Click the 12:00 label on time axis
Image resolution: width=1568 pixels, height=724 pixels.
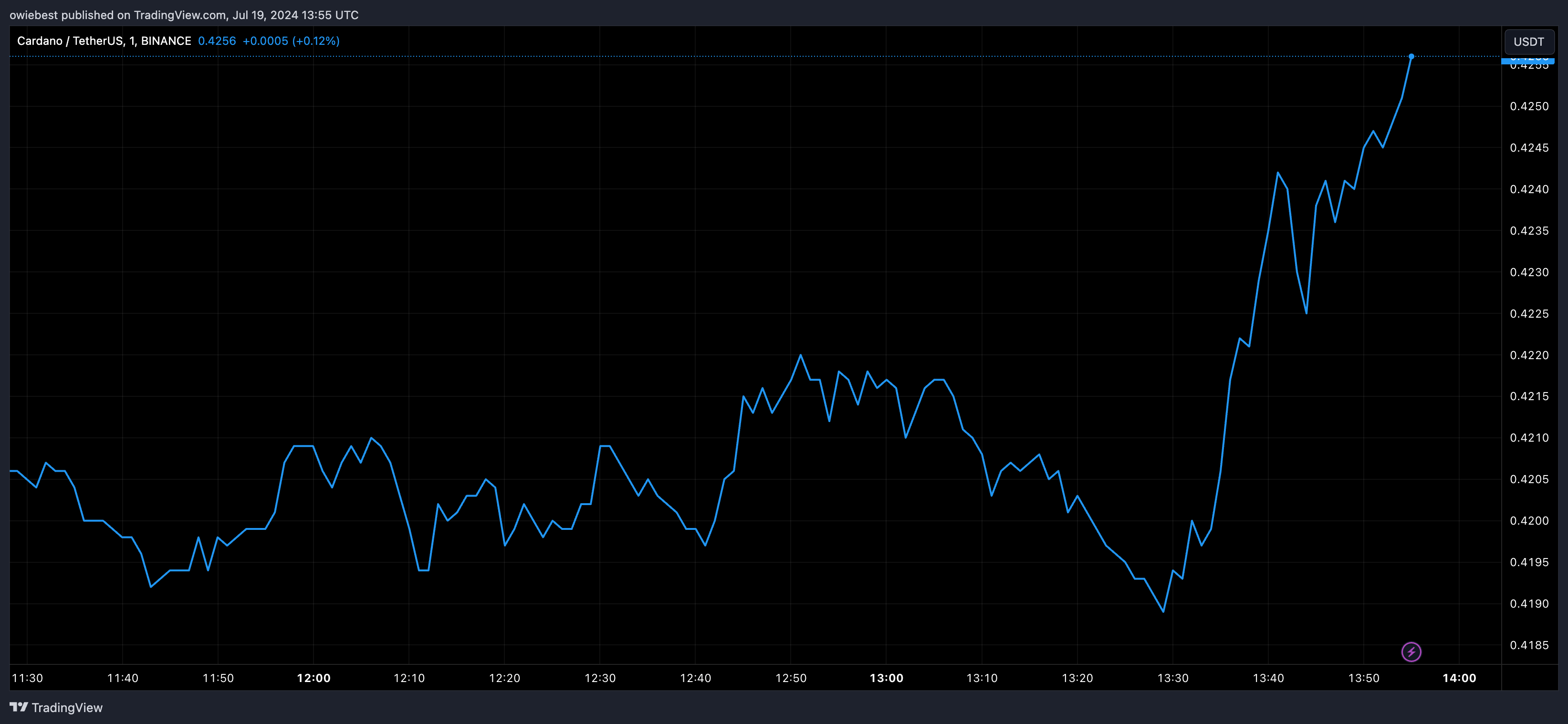pos(314,678)
